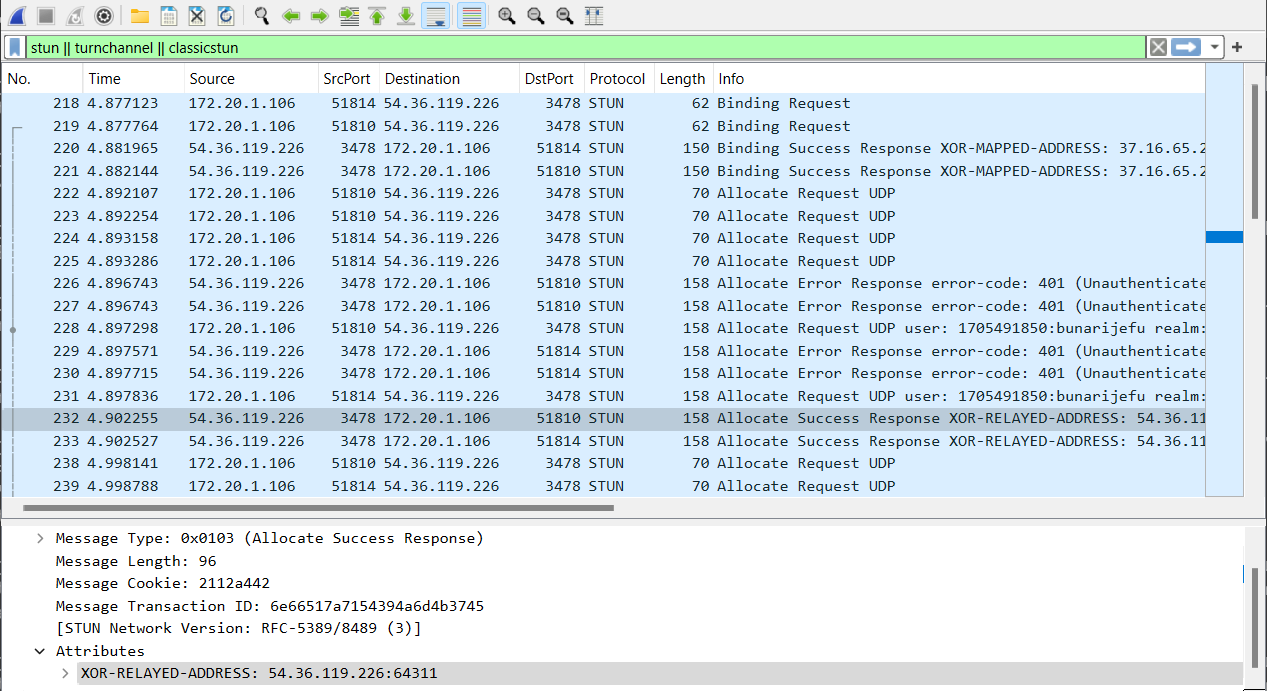Jump to the last packet

pyautogui.click(x=406, y=16)
